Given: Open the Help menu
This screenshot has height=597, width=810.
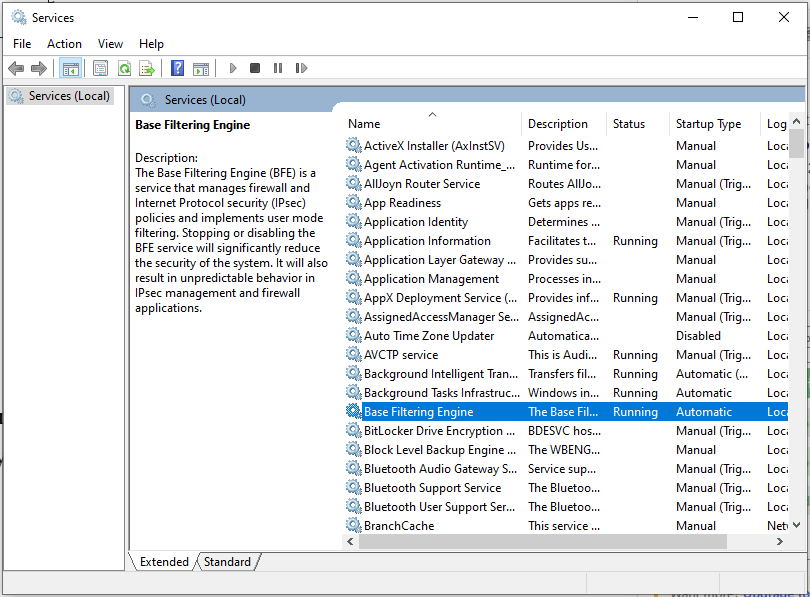Looking at the screenshot, I should click(x=151, y=44).
